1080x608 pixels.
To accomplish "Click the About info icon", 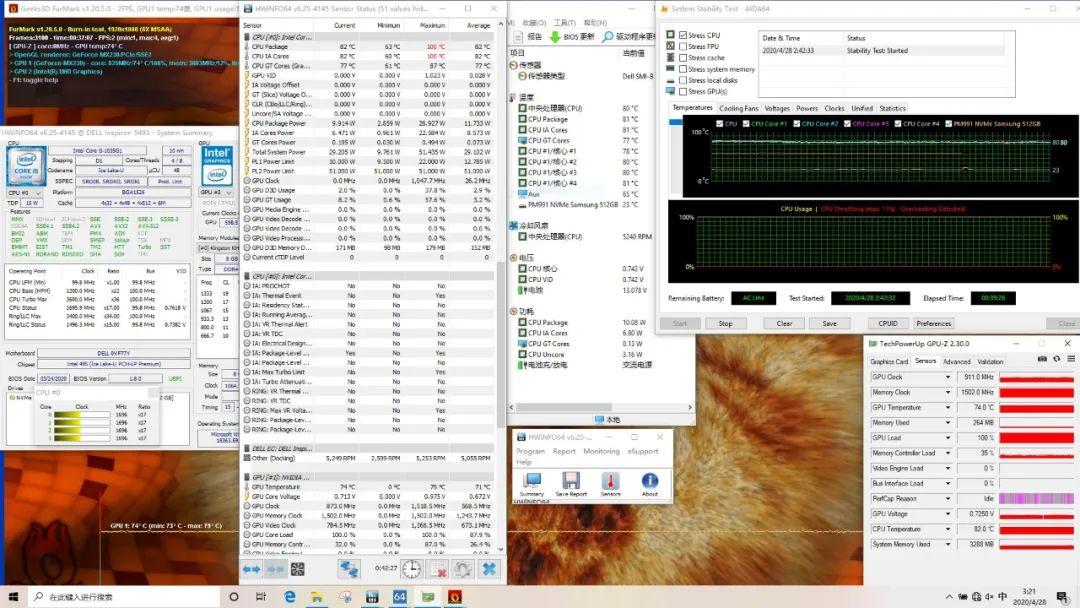I will point(650,481).
